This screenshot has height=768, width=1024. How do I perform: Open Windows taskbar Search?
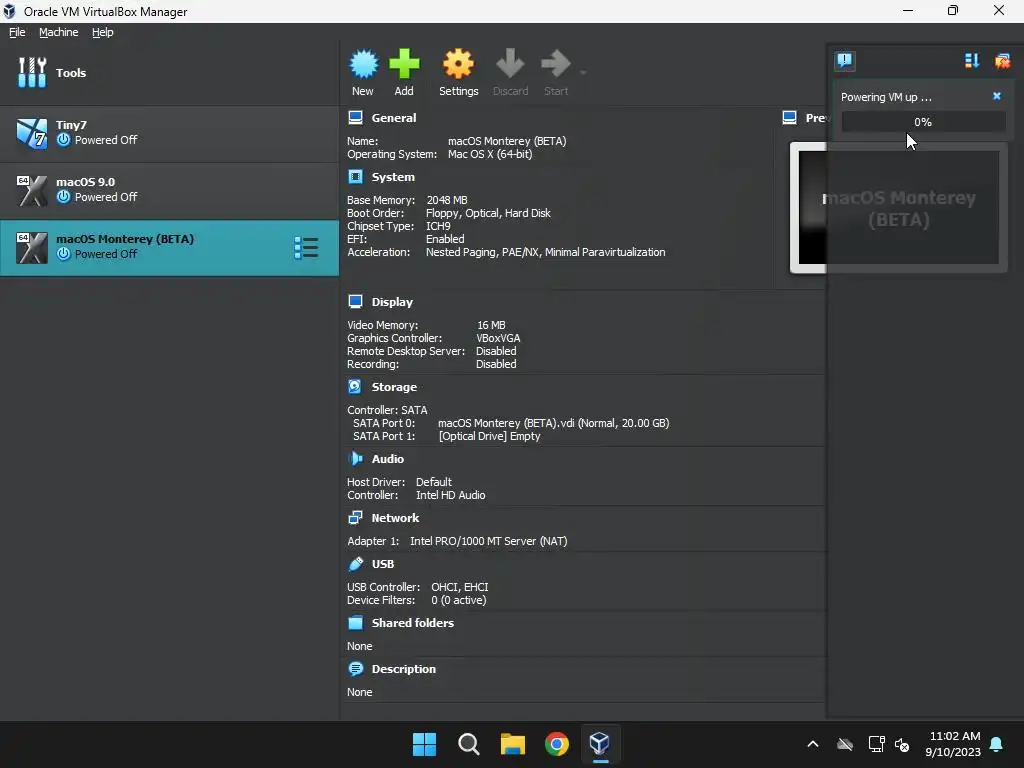click(x=468, y=744)
